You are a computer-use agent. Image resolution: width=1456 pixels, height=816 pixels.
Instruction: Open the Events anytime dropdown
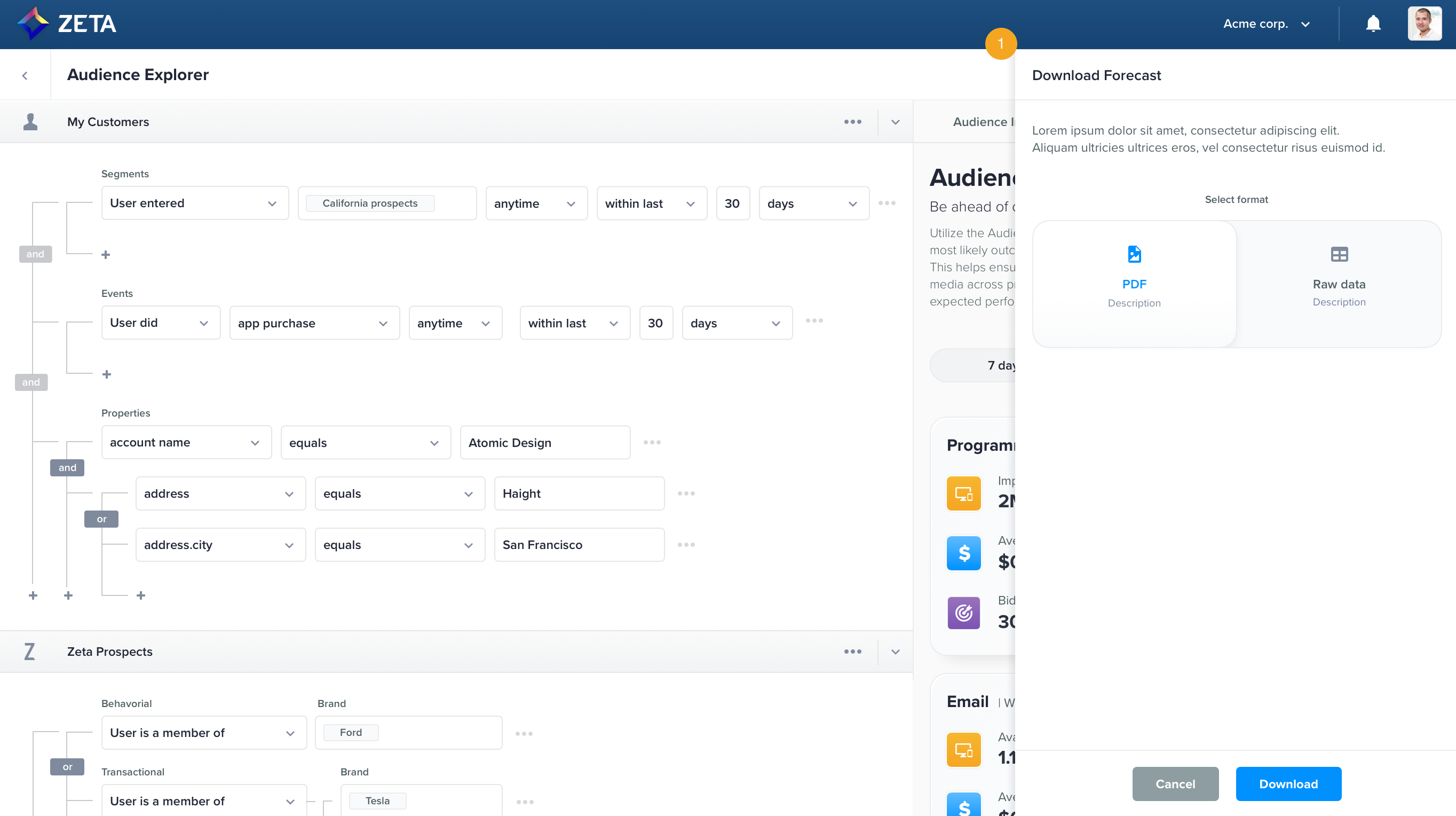(x=455, y=323)
